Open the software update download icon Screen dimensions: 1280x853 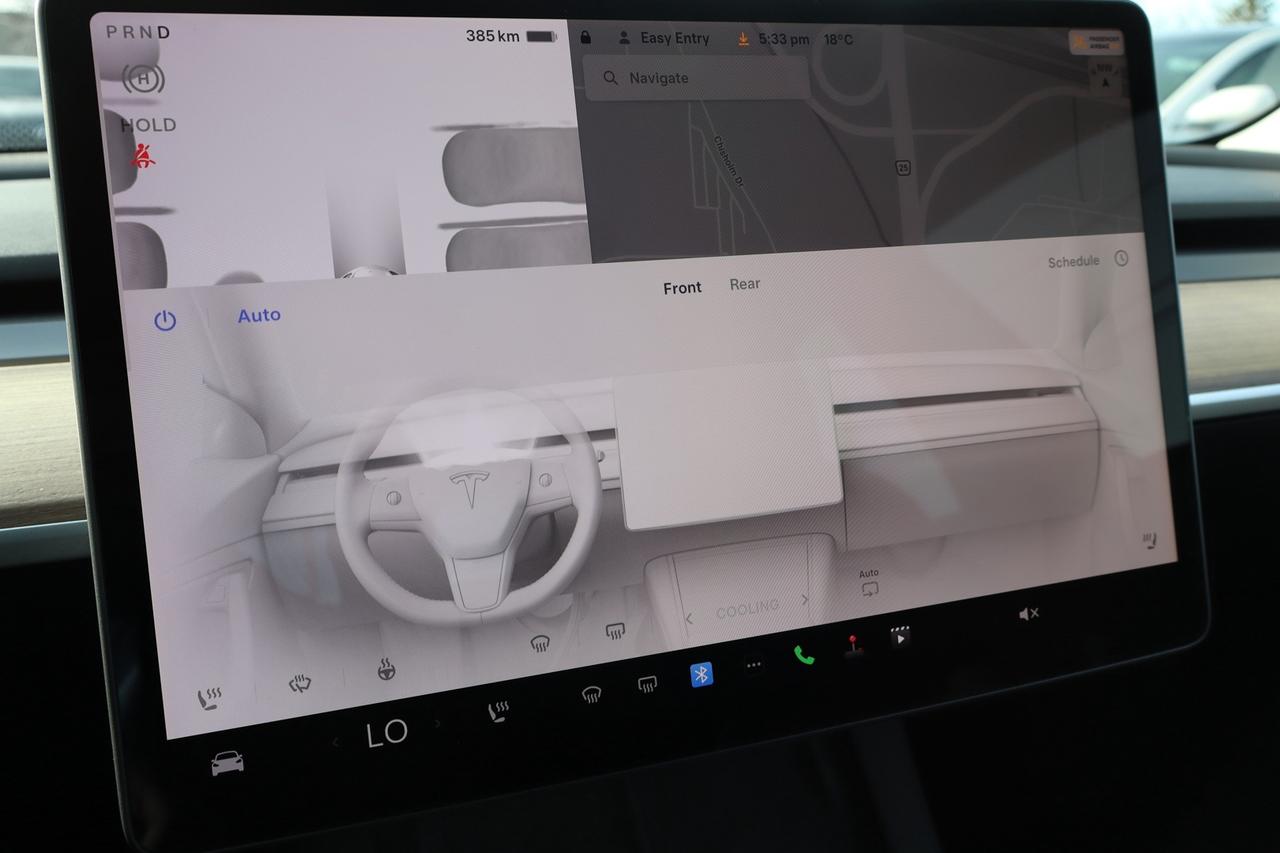(743, 39)
